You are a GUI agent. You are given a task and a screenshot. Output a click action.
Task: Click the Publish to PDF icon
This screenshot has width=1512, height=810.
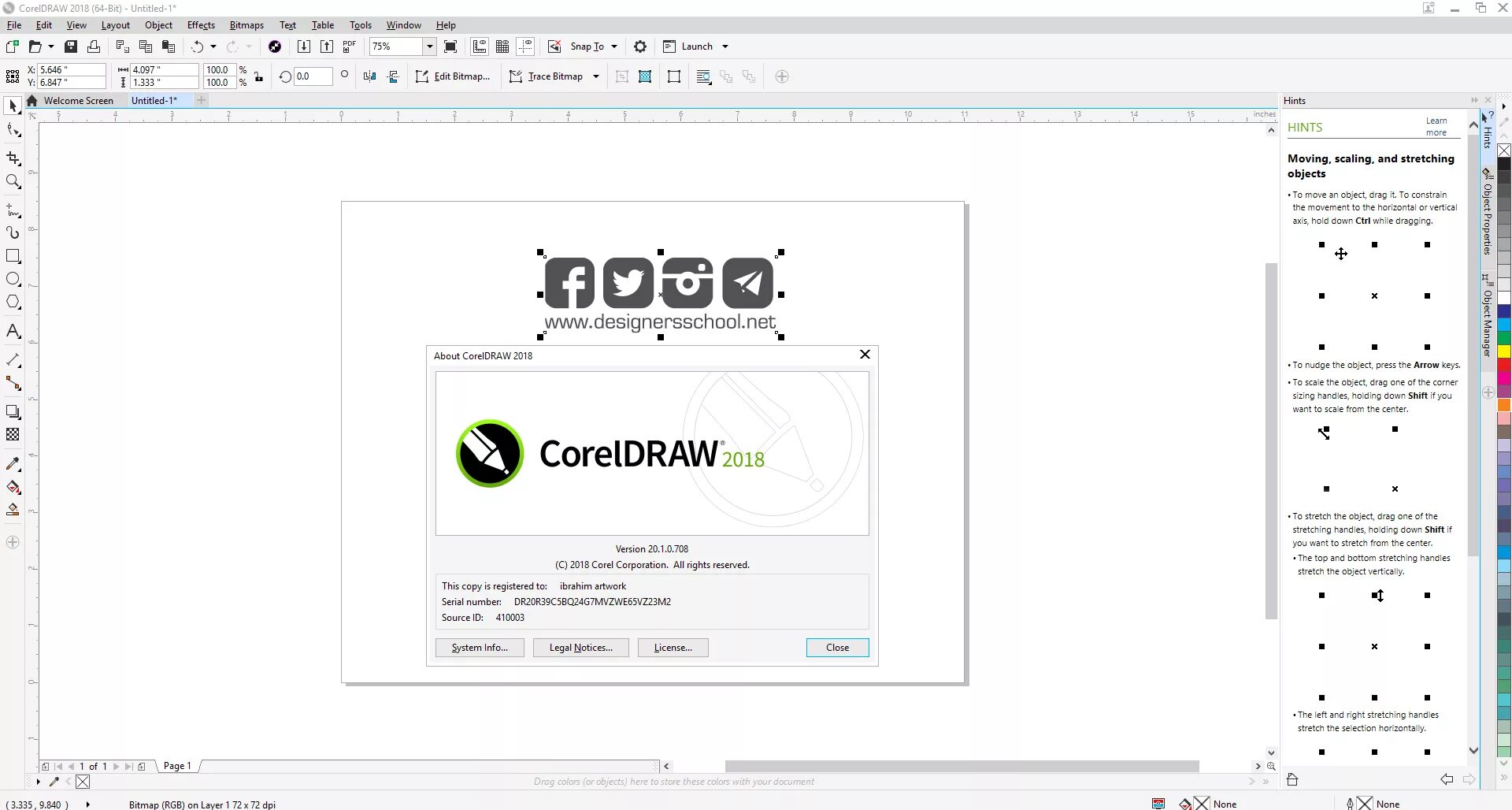click(349, 46)
